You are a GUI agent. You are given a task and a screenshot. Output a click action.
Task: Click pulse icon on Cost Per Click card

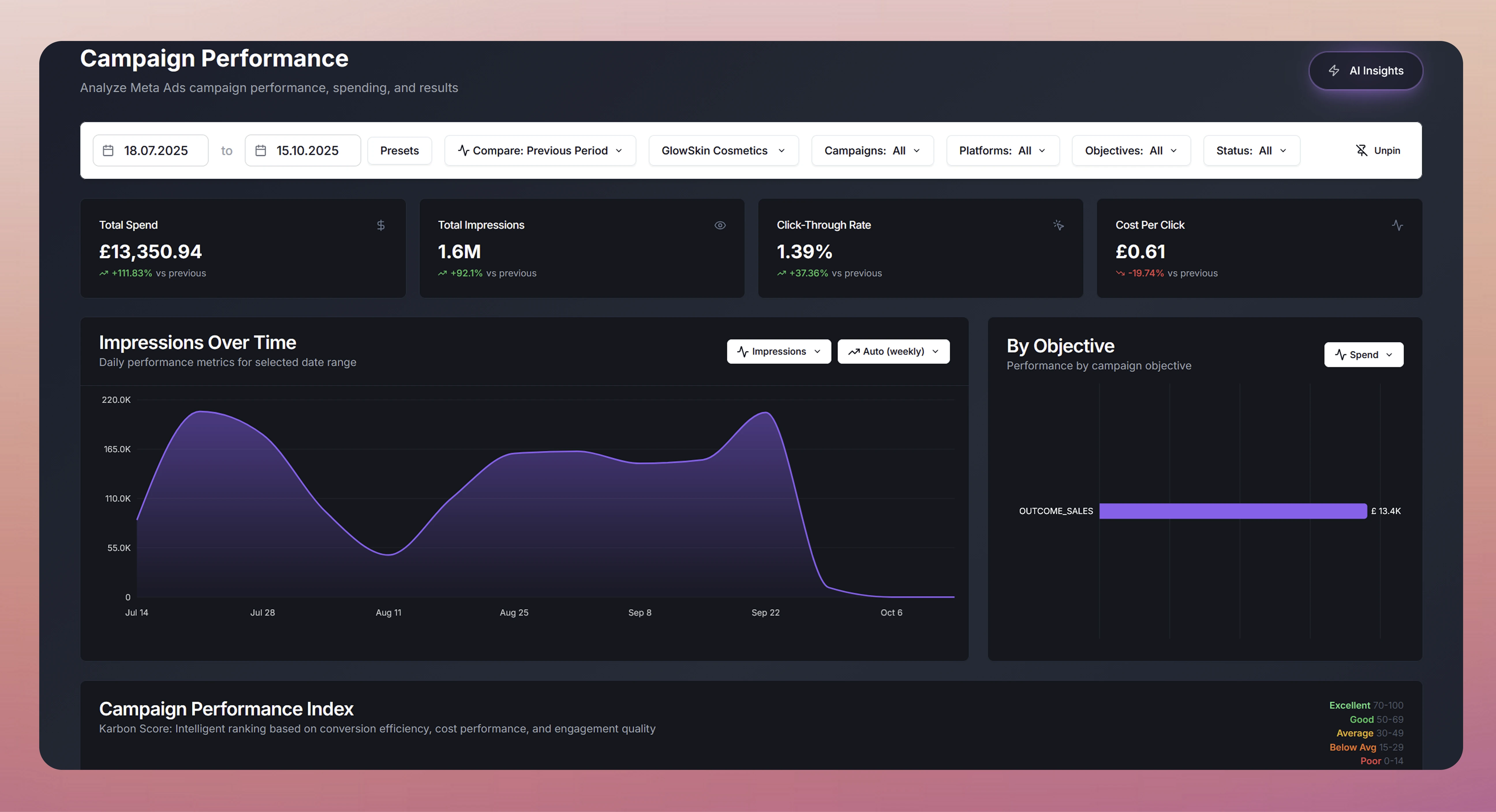coord(1397,225)
